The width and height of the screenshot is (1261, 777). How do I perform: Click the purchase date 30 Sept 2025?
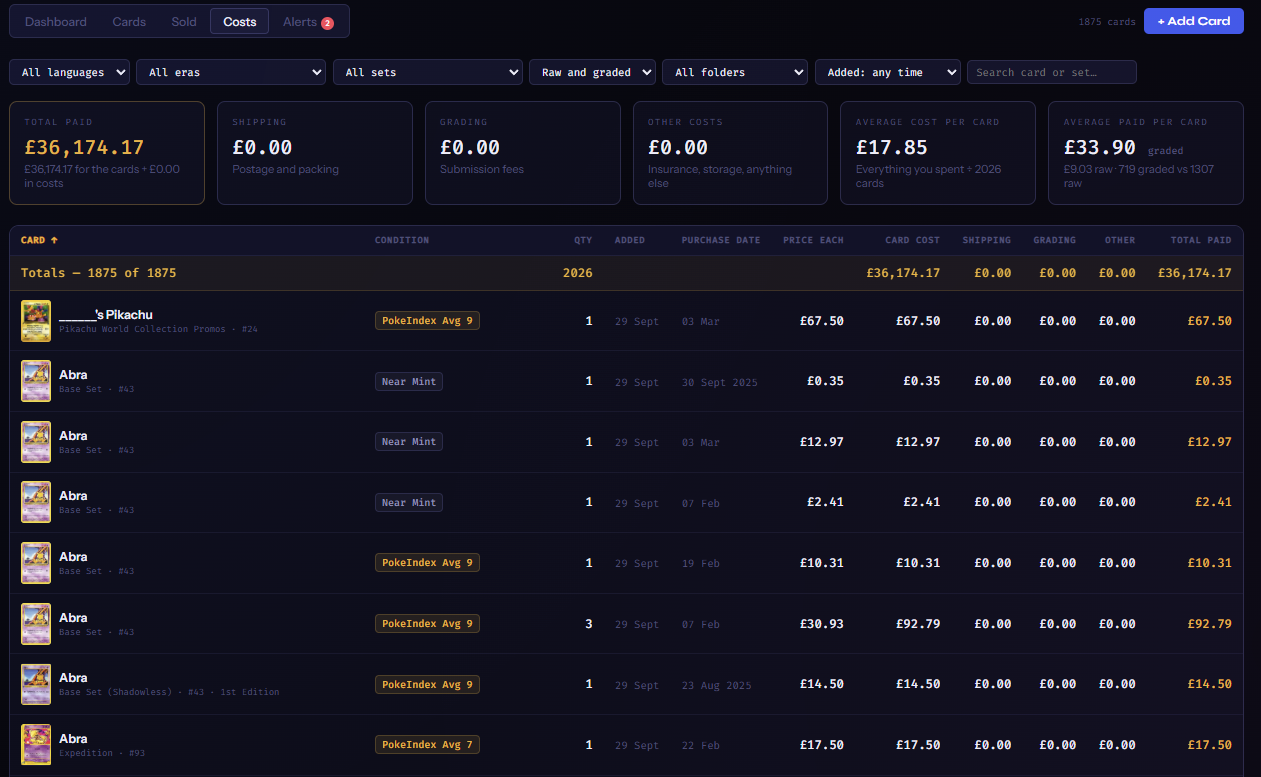[720, 382]
